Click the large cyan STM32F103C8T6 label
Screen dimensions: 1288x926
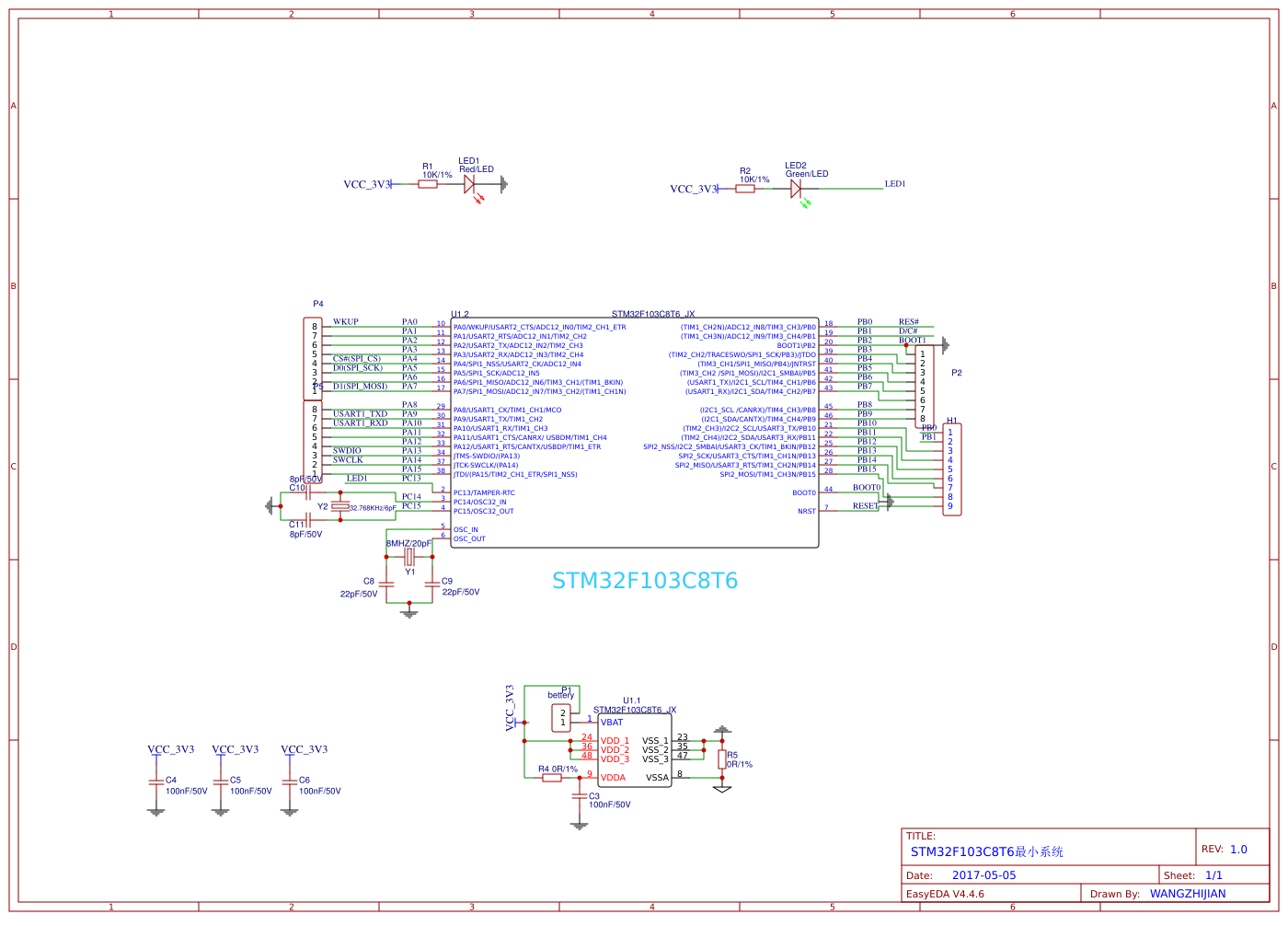pos(645,581)
